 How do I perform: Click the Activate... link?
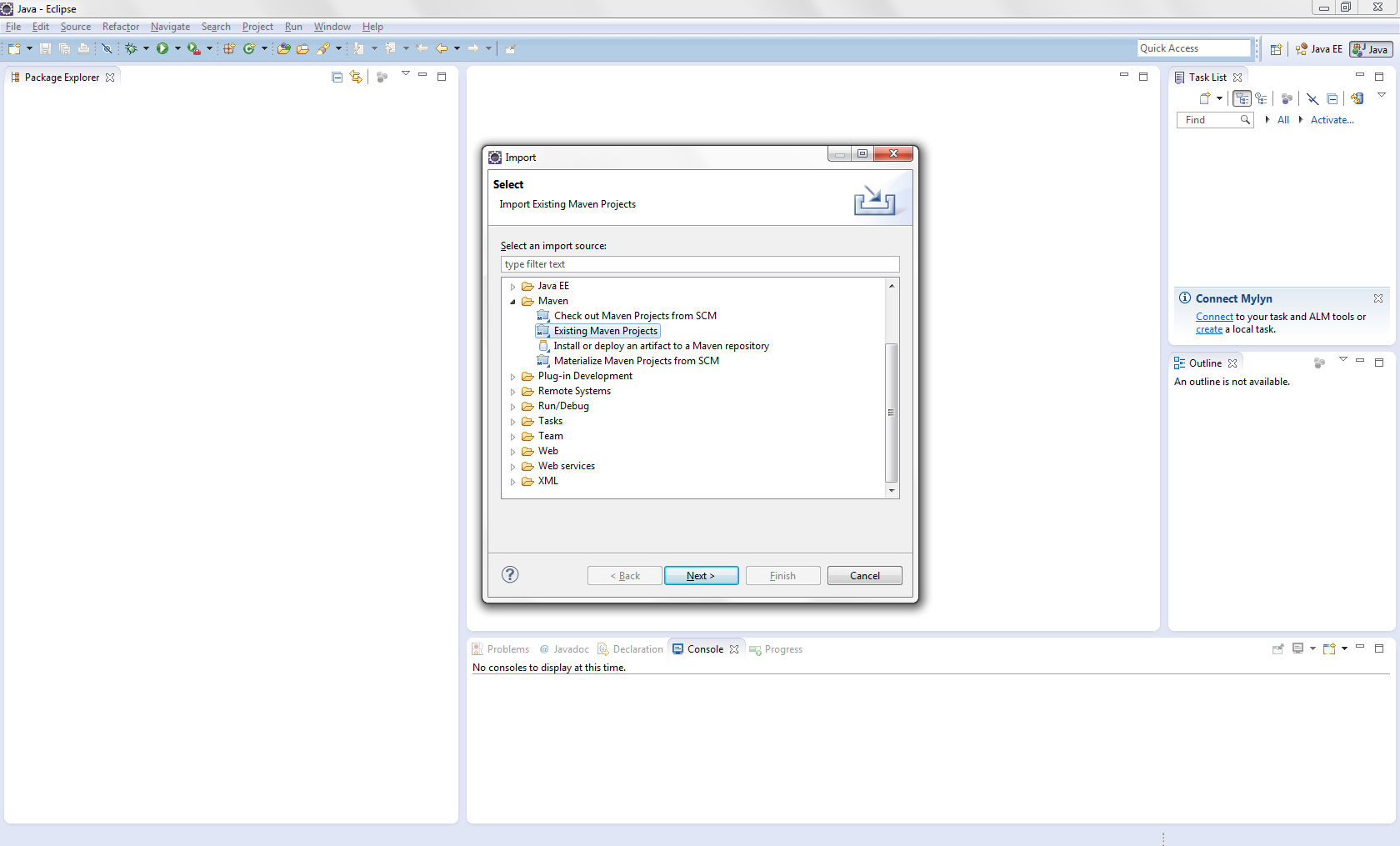pos(1332,120)
